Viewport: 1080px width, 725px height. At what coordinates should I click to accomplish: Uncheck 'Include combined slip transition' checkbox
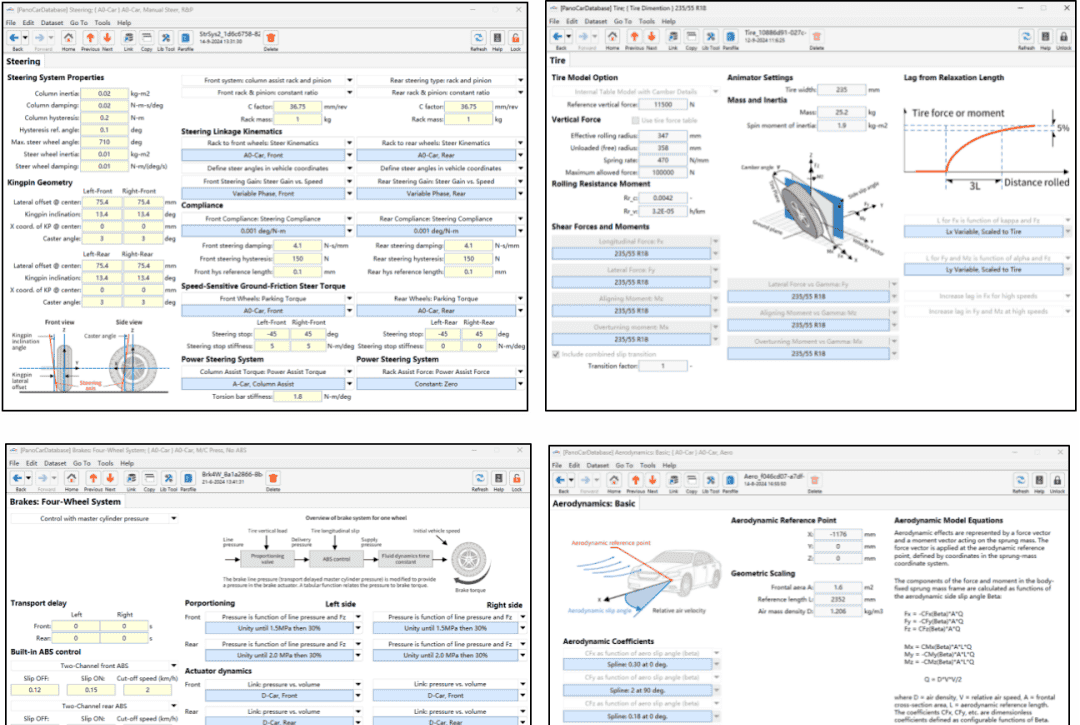pos(557,353)
